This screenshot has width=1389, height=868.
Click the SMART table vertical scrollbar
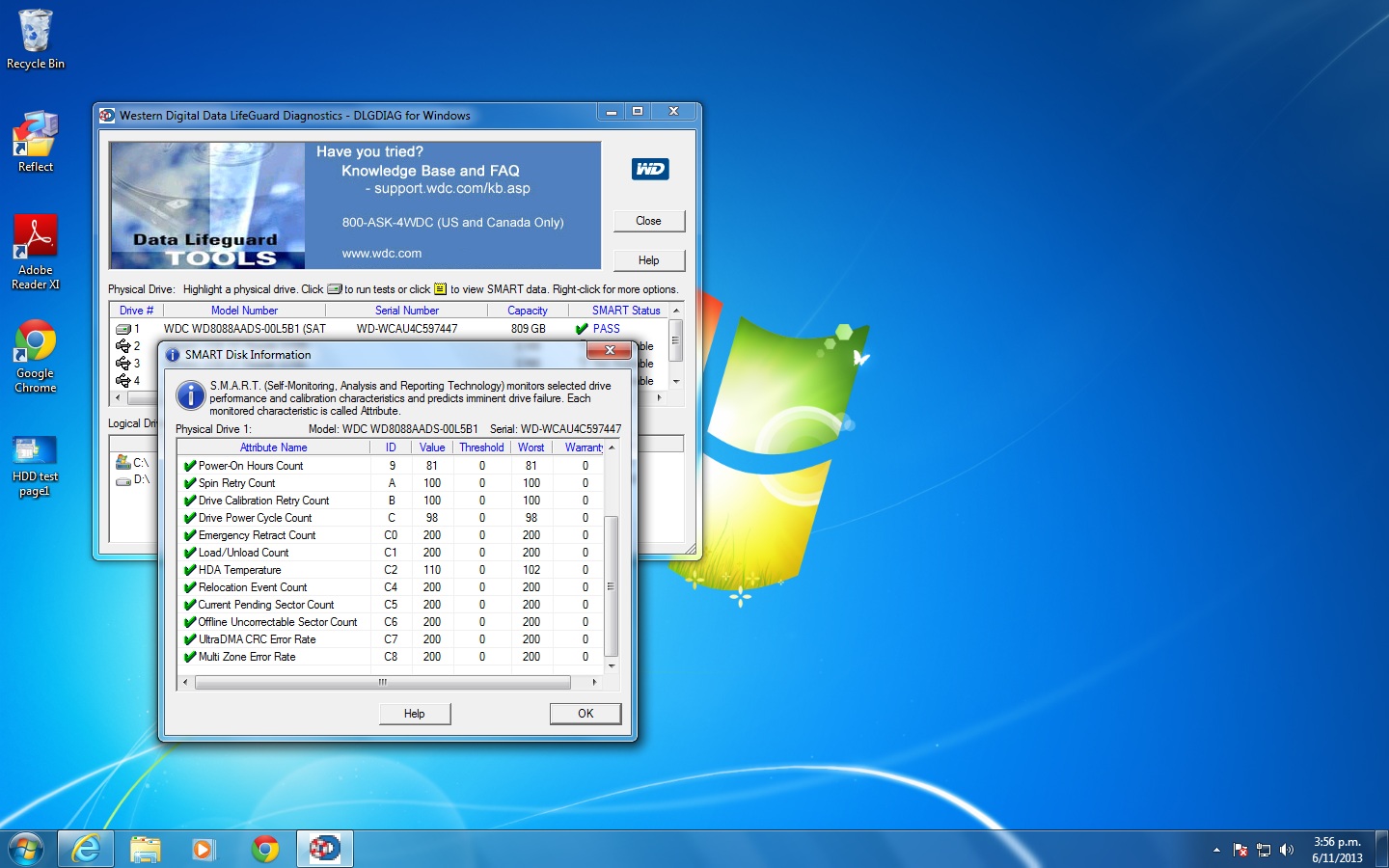tap(611, 586)
